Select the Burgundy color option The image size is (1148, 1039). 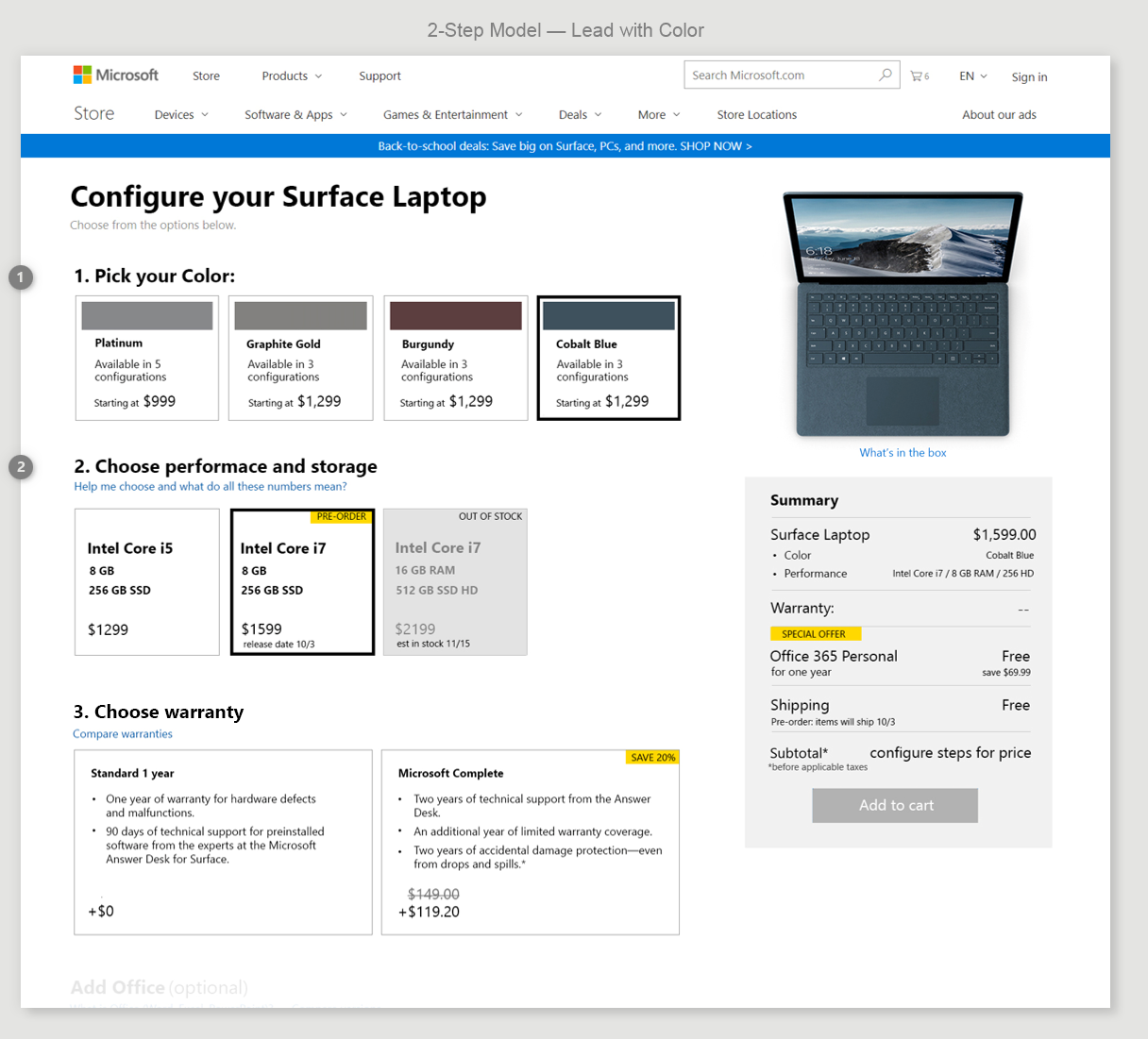tap(456, 358)
